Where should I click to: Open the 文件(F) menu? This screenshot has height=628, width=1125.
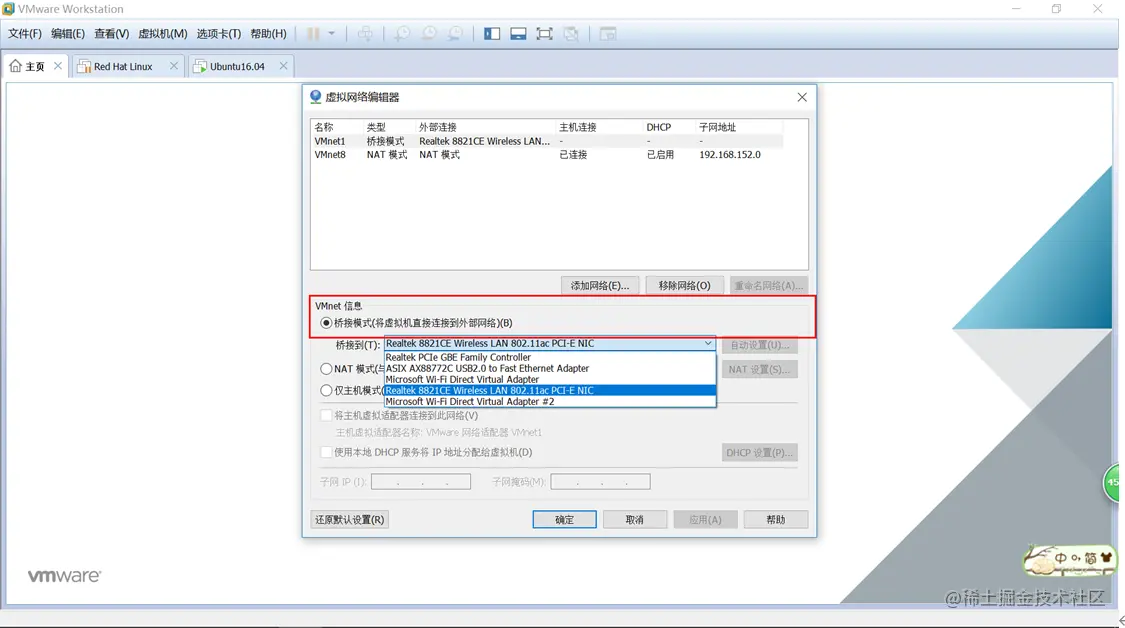pyautogui.click(x=25, y=34)
